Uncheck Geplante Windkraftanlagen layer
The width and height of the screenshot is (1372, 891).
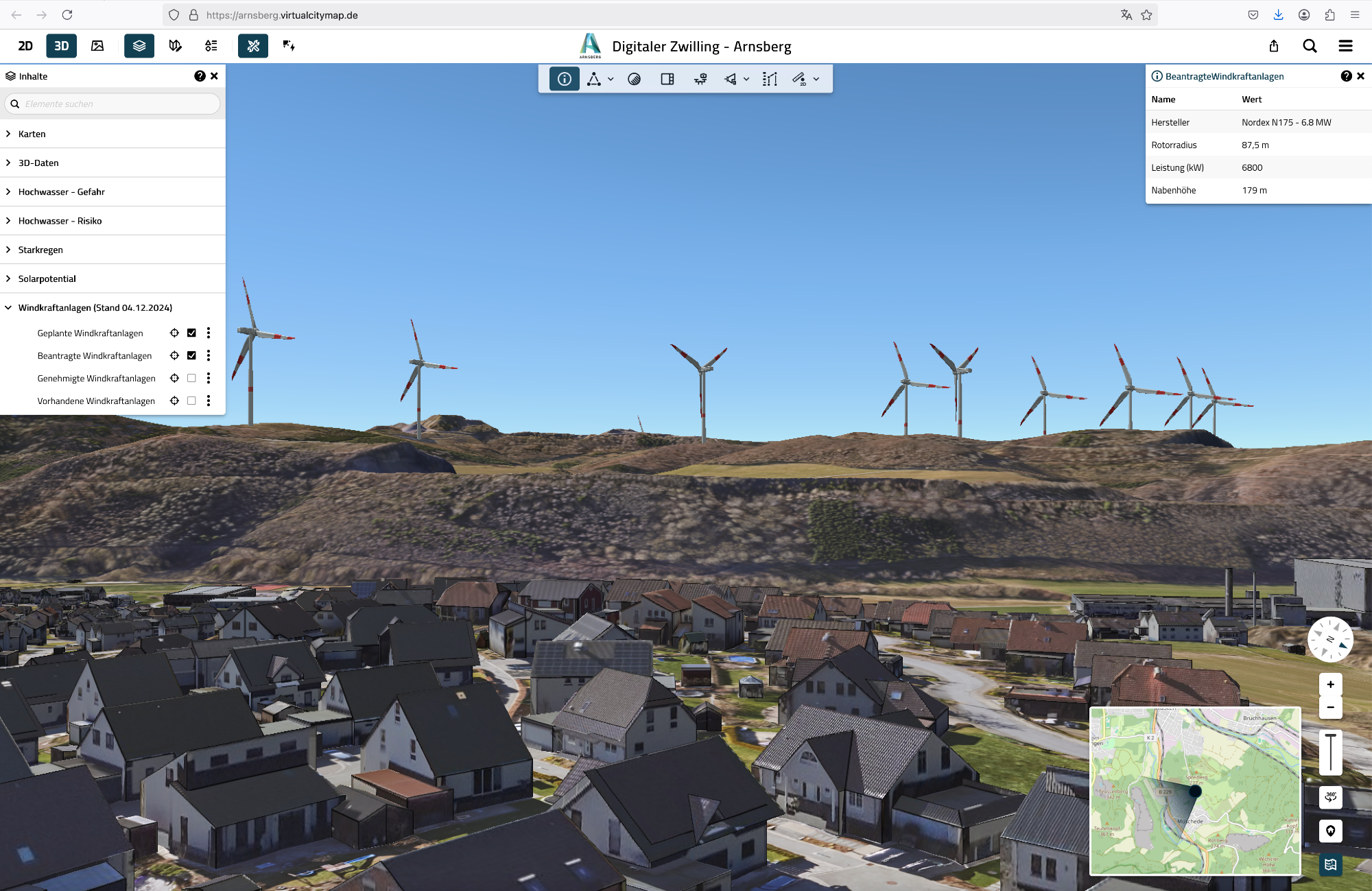pos(191,333)
